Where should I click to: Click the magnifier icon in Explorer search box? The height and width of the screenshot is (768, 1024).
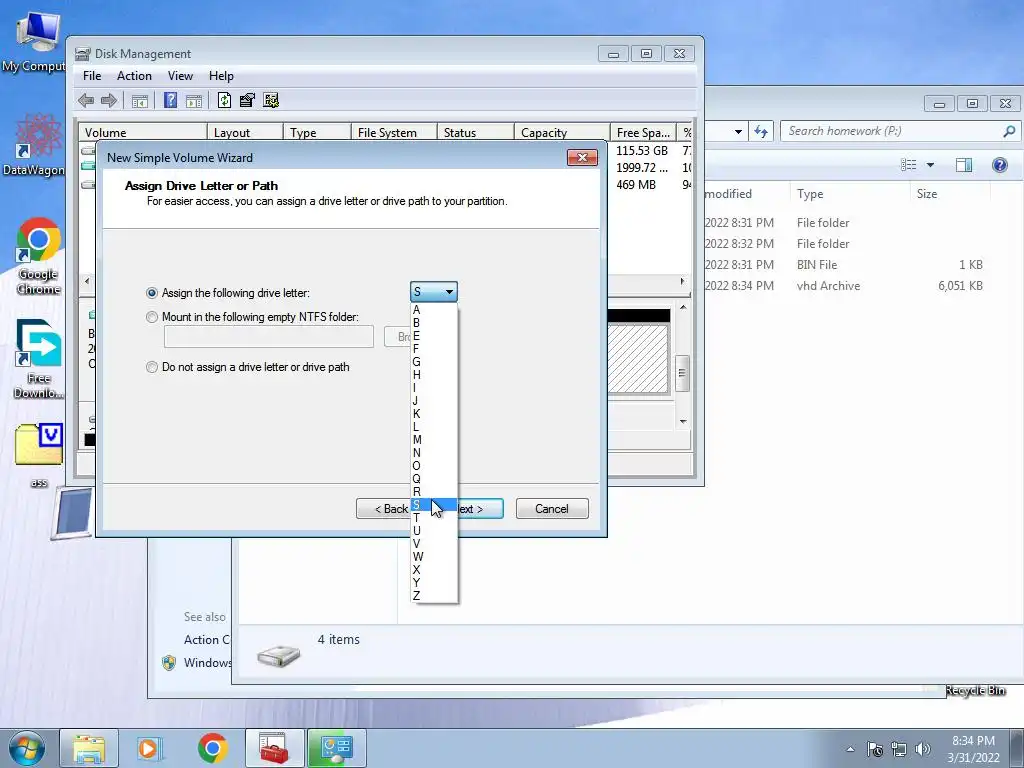1009,131
